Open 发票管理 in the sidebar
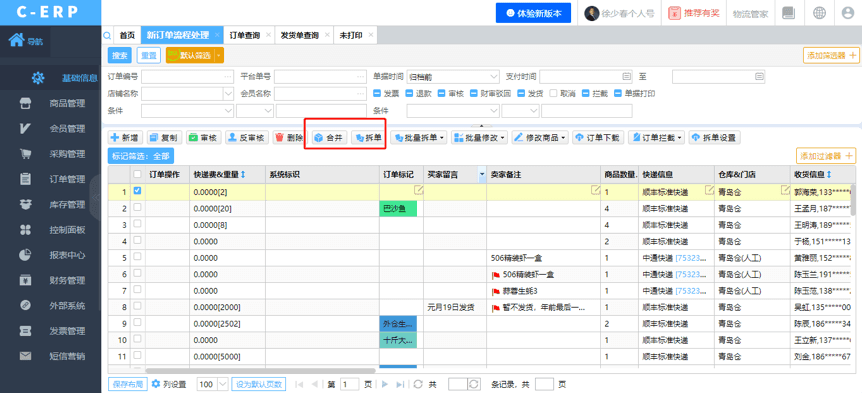 coord(67,331)
